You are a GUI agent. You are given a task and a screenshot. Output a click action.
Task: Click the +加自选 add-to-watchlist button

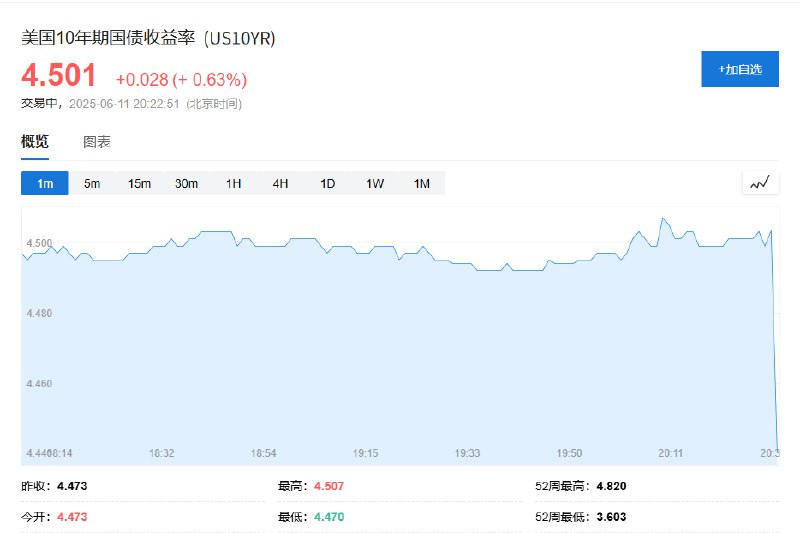tap(740, 69)
